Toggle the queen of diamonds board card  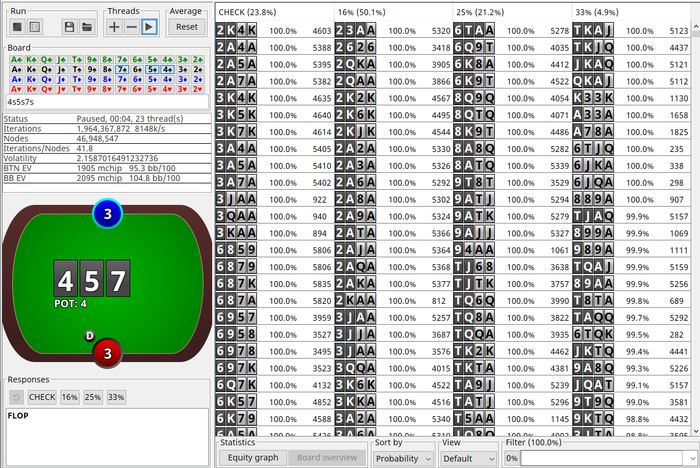(47, 79)
